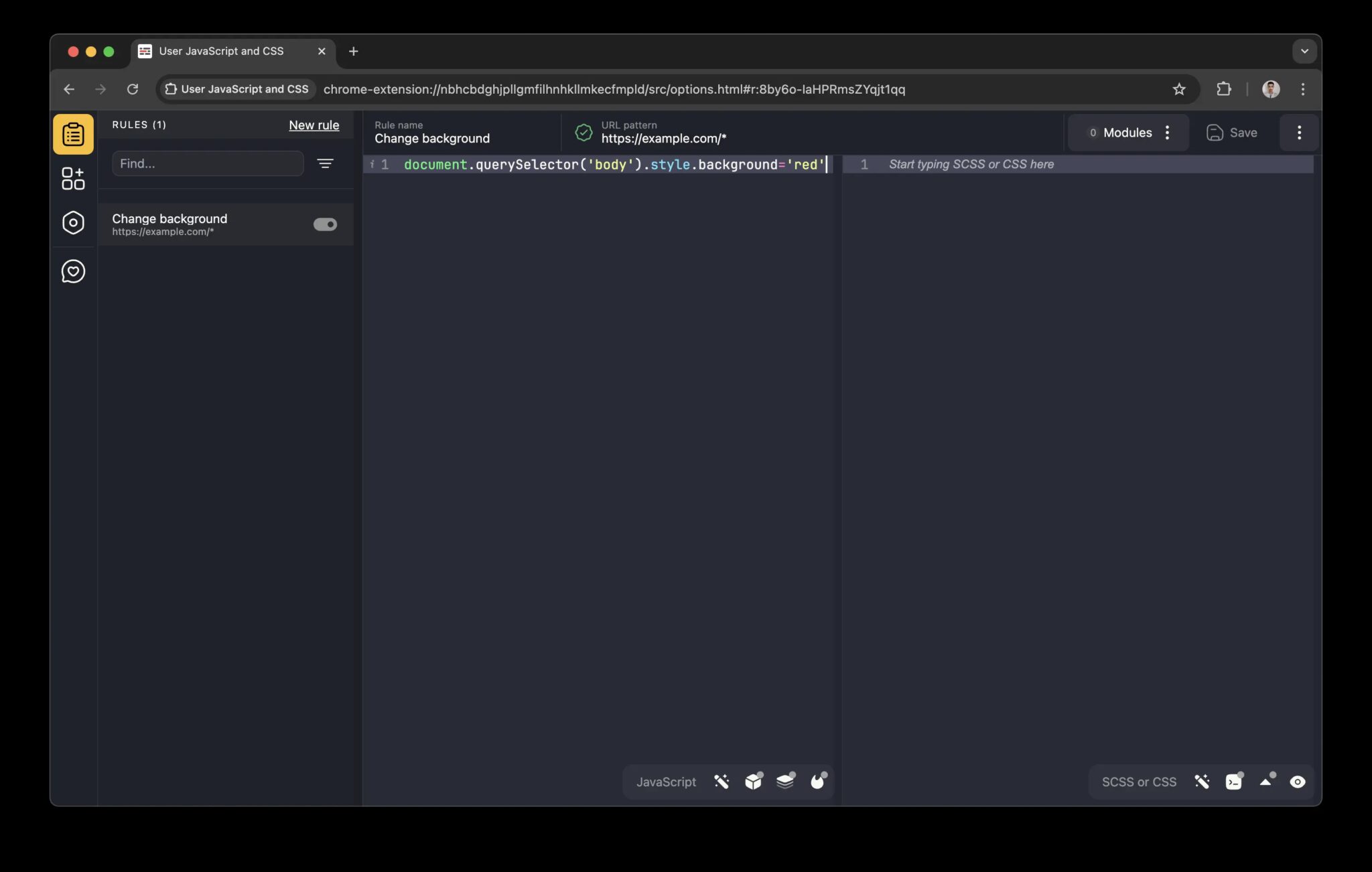
Task: Click the URL pattern validation badge
Action: click(x=582, y=132)
